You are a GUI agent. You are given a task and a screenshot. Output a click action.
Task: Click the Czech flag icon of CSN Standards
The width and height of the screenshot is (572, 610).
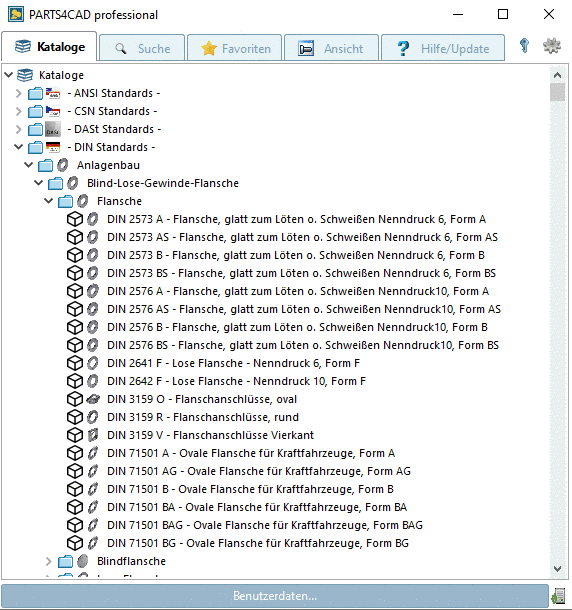pos(53,111)
